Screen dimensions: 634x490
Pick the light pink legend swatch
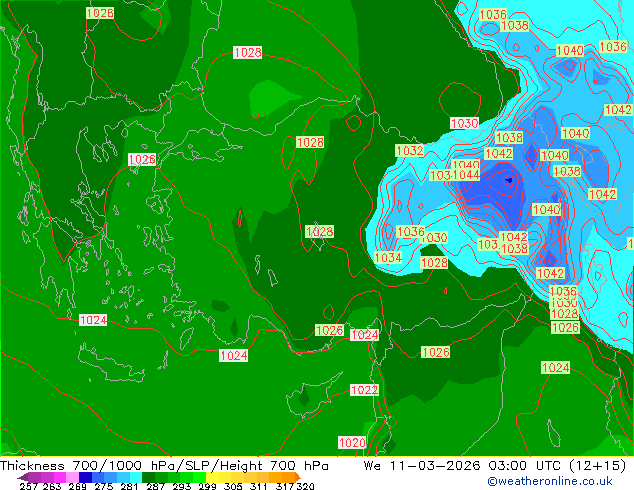click(72, 477)
